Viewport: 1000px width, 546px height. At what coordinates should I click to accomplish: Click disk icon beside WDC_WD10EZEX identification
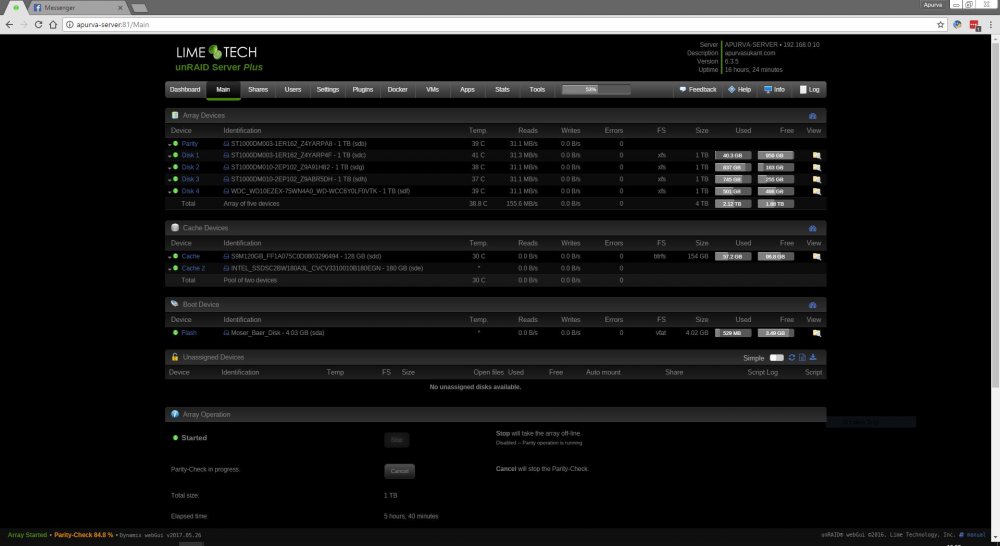(226, 191)
